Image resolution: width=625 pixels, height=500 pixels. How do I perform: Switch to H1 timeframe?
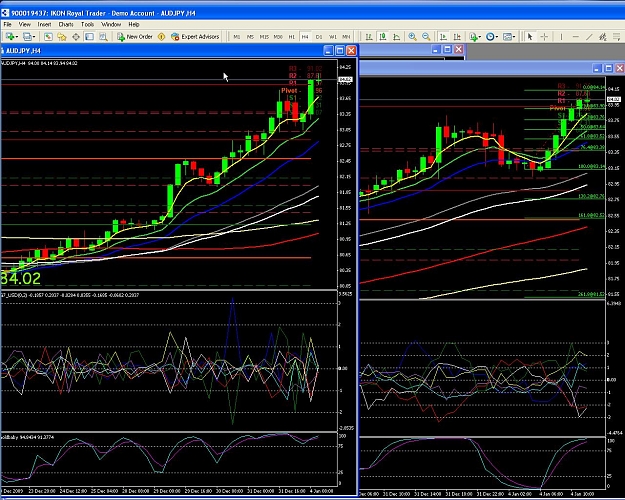tap(292, 37)
